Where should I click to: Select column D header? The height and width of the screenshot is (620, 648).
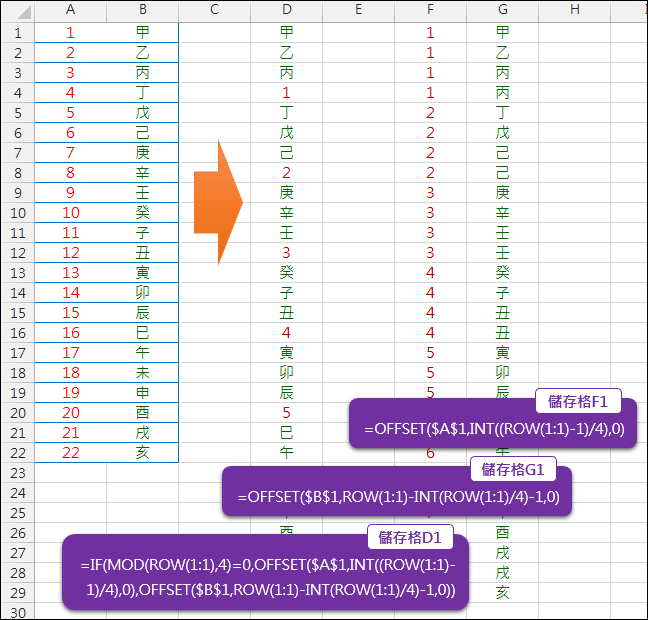pyautogui.click(x=286, y=10)
